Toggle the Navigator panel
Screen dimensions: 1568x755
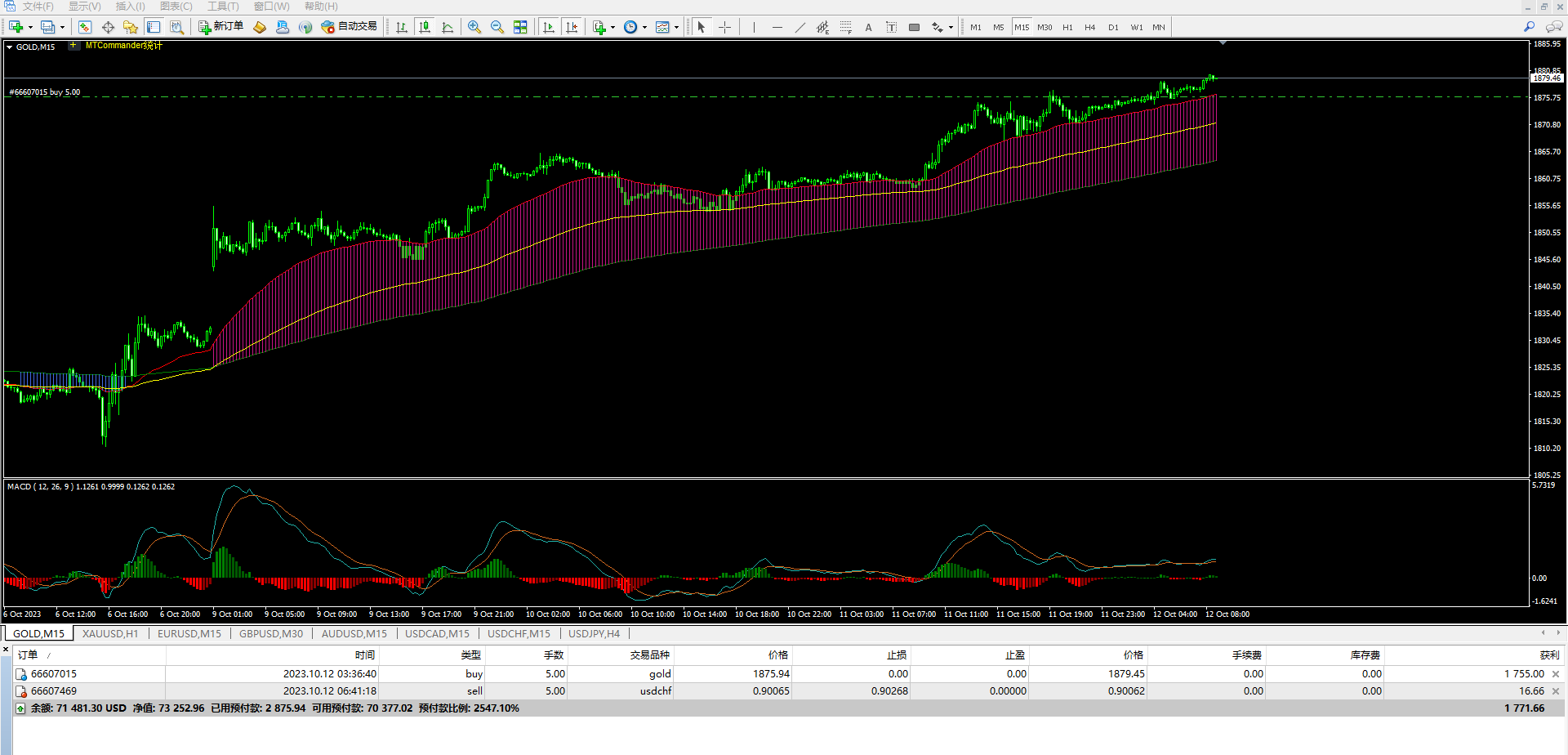[131, 27]
